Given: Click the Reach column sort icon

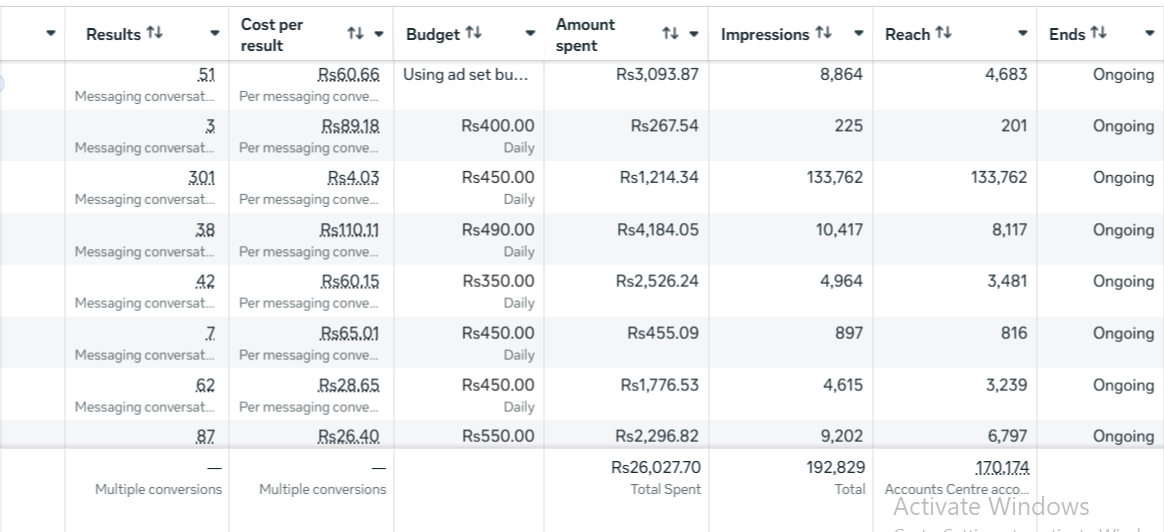Looking at the screenshot, I should click(942, 34).
